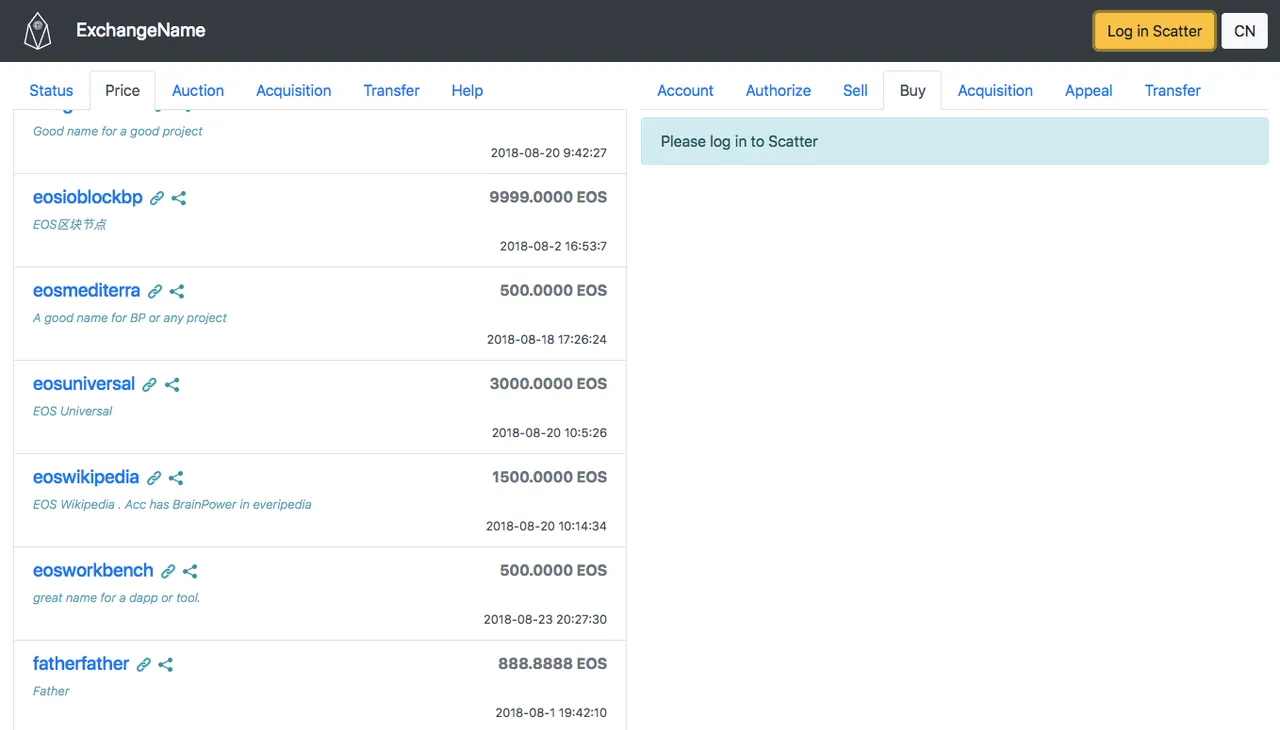Click the 888.8888 EOS price

click(552, 663)
